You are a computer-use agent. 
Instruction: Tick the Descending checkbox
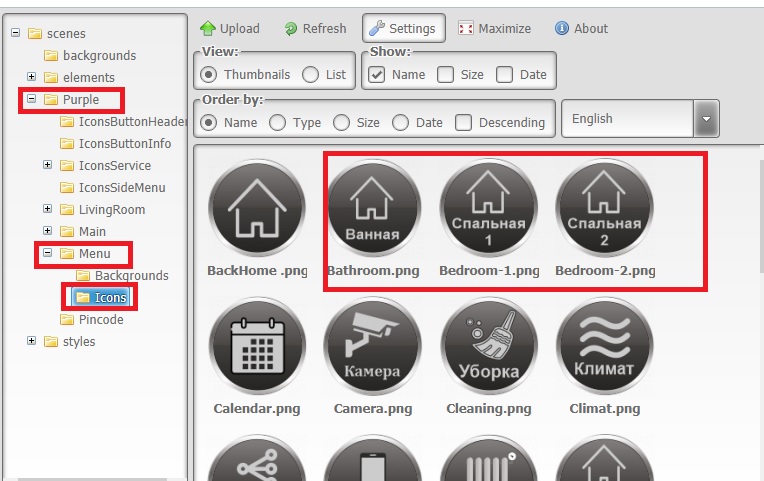(x=463, y=122)
